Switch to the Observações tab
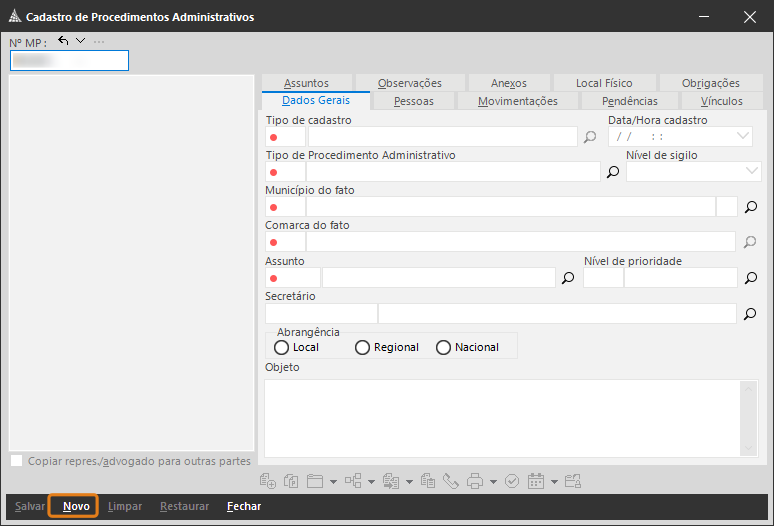Image resolution: width=774 pixels, height=526 pixels. tap(410, 83)
